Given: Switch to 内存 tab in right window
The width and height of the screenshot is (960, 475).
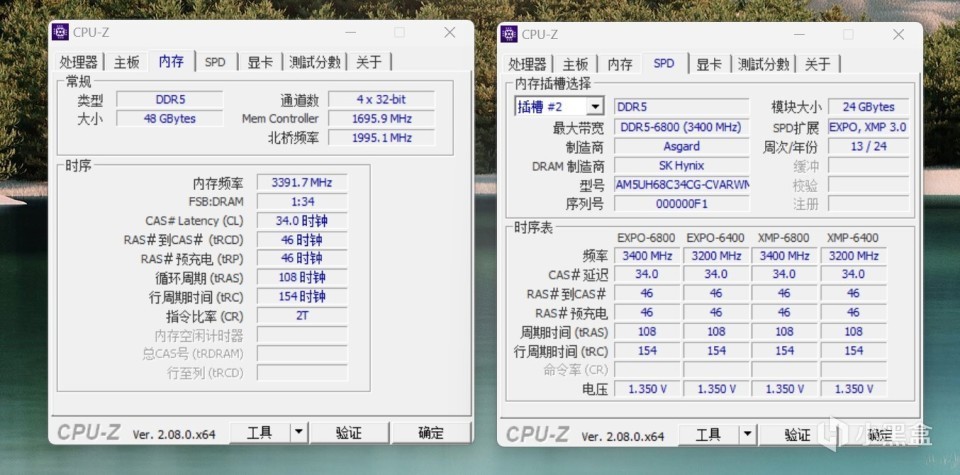Looking at the screenshot, I should pyautogui.click(x=620, y=64).
